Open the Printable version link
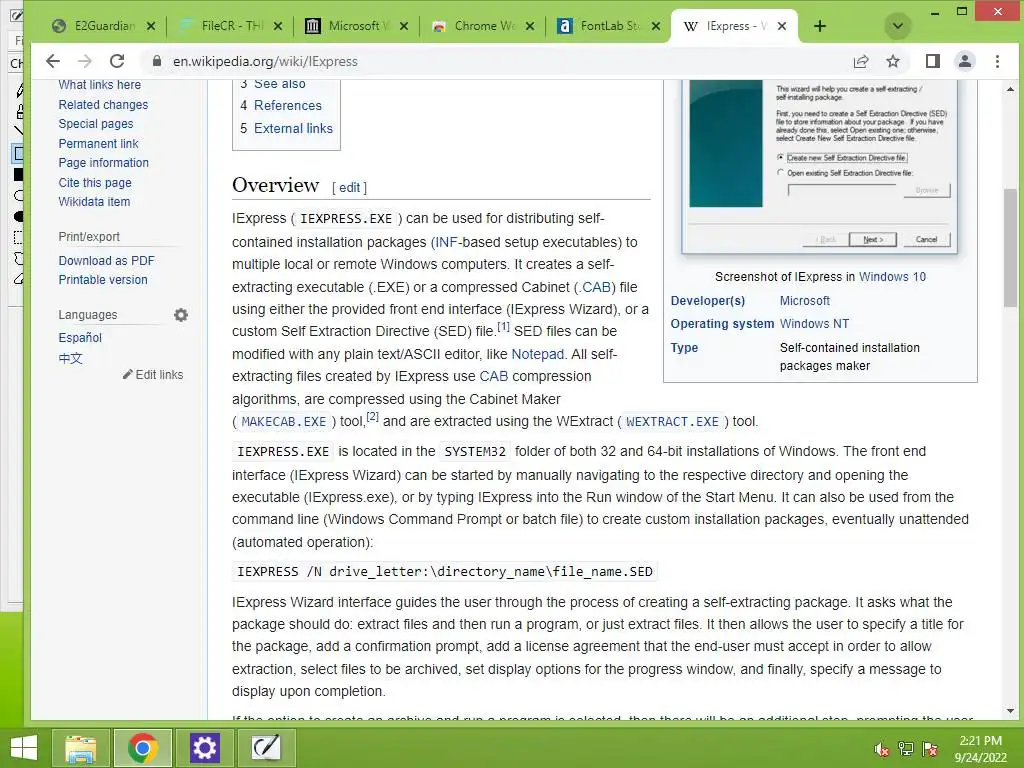This screenshot has width=1024, height=768. point(103,280)
